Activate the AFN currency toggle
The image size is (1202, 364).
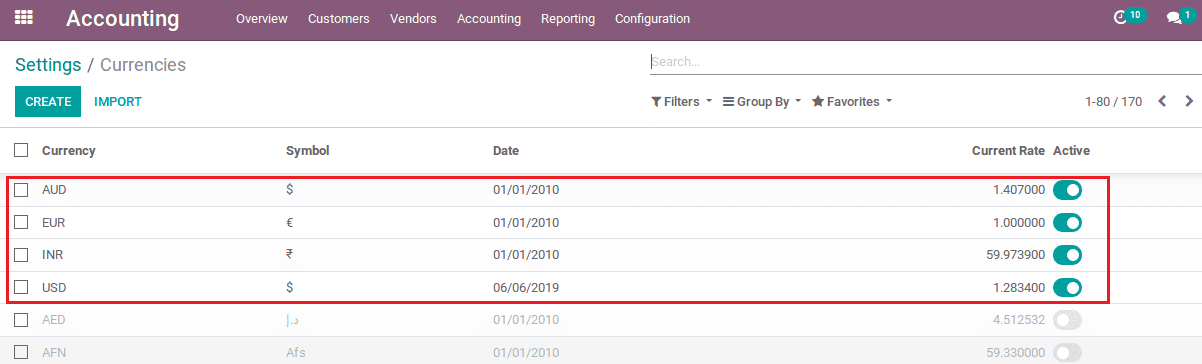[x=1067, y=352]
